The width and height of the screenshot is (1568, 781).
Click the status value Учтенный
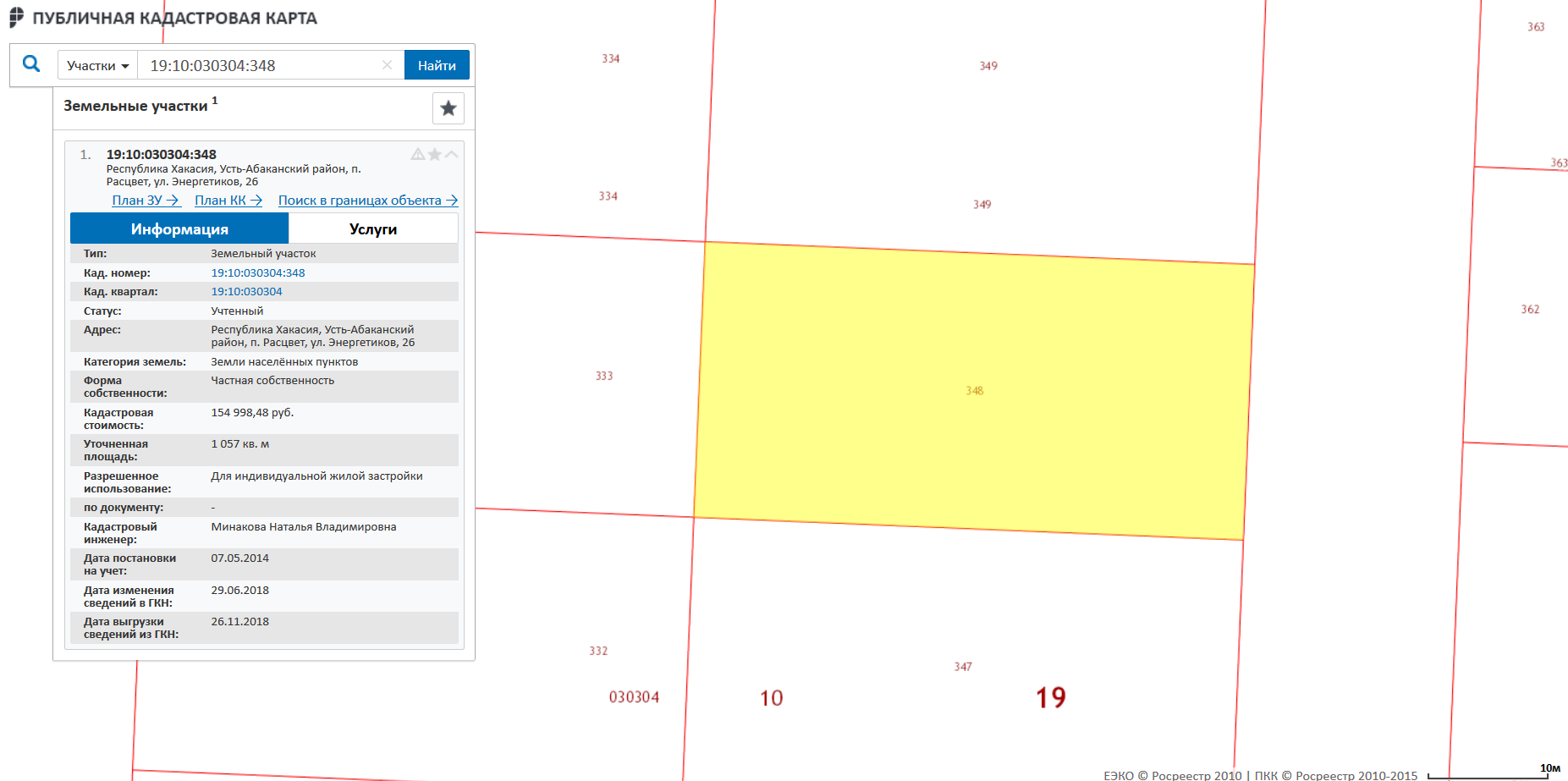tap(237, 311)
